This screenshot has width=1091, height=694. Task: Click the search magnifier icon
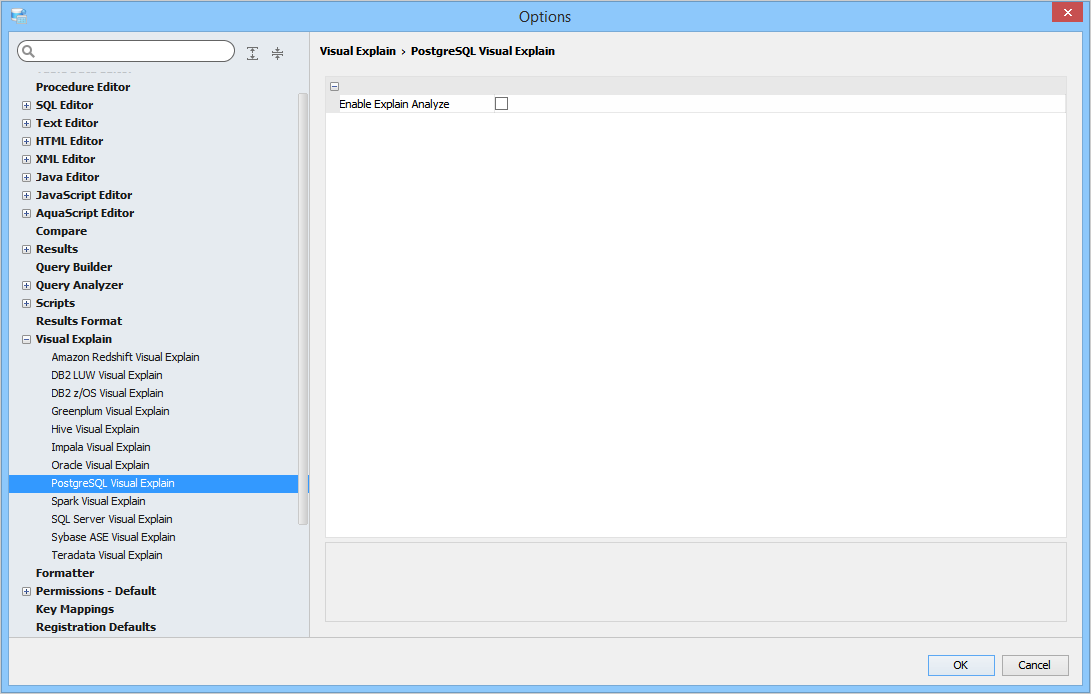click(29, 51)
